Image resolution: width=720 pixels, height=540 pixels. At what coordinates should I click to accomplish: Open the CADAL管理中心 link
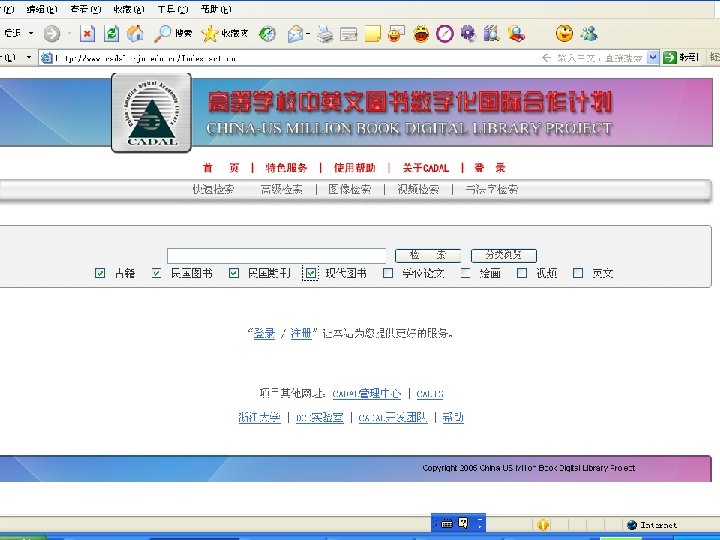366,394
